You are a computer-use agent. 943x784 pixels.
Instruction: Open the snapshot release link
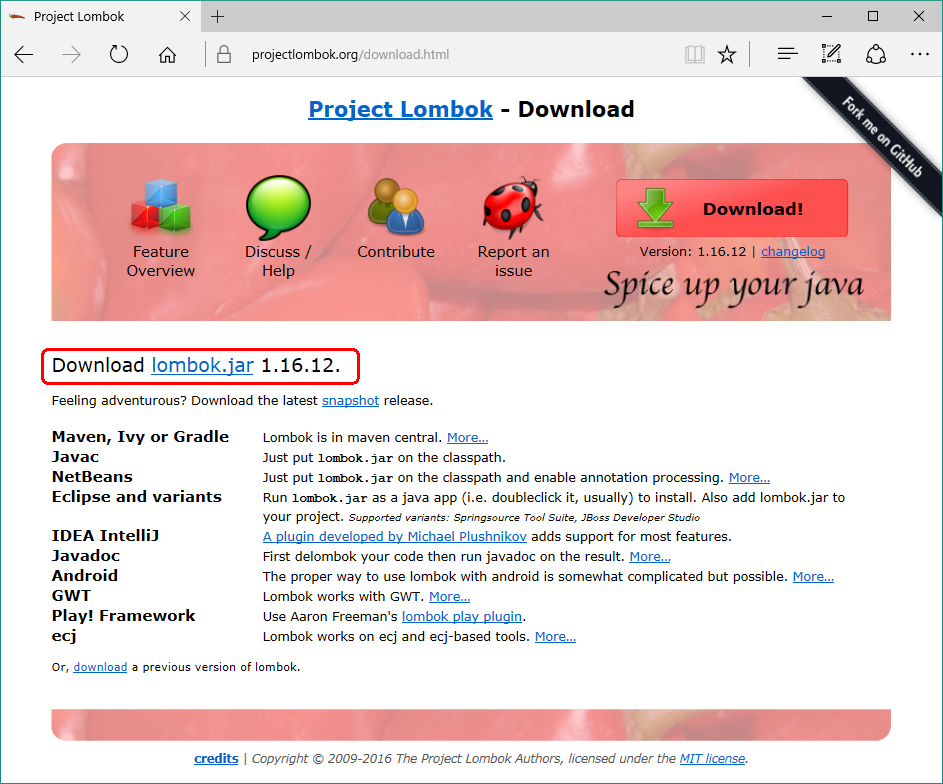tap(350, 400)
